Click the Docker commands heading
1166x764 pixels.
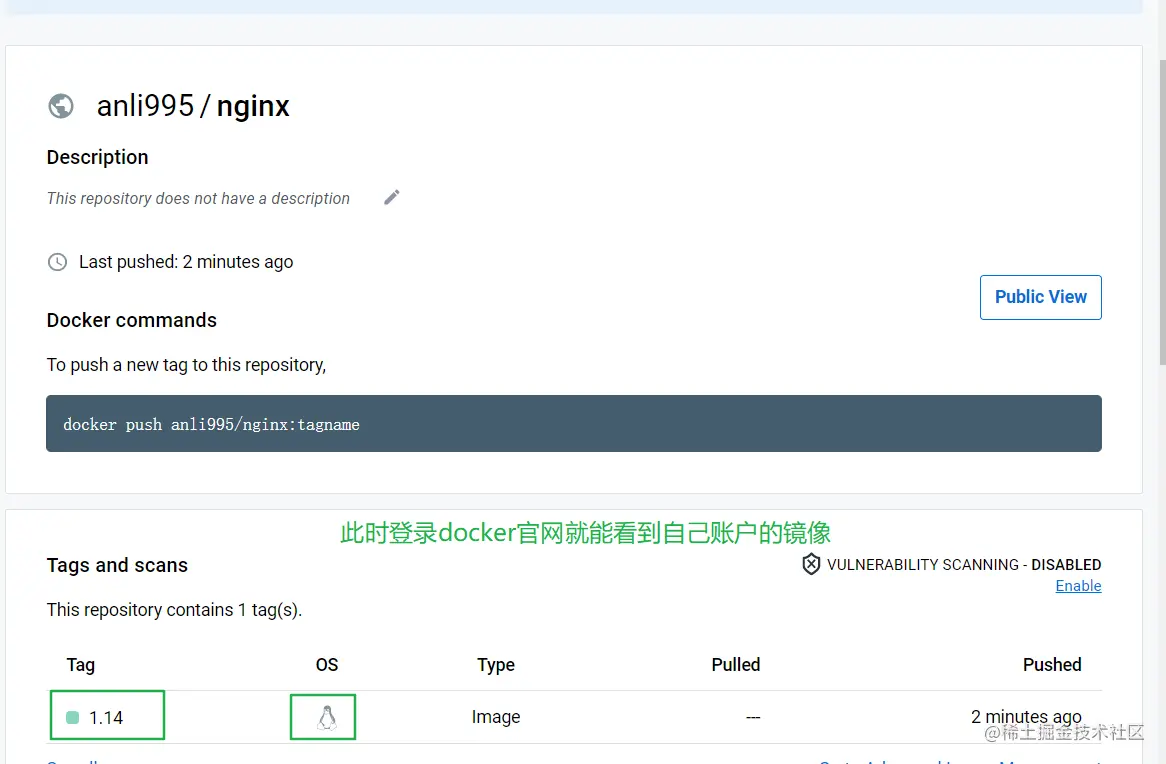[x=132, y=320]
